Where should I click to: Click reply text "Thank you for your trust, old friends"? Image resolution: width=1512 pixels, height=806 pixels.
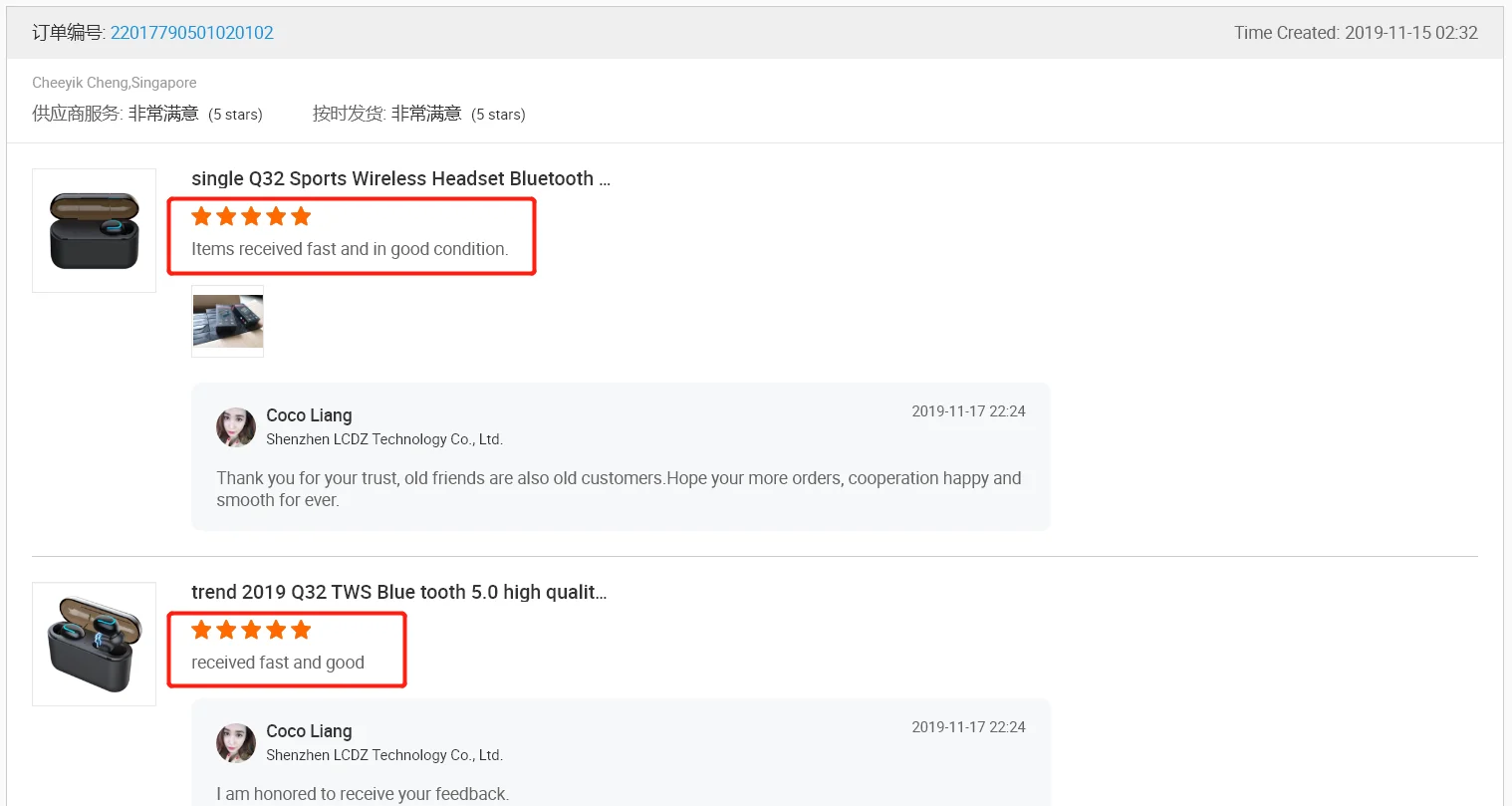click(619, 489)
